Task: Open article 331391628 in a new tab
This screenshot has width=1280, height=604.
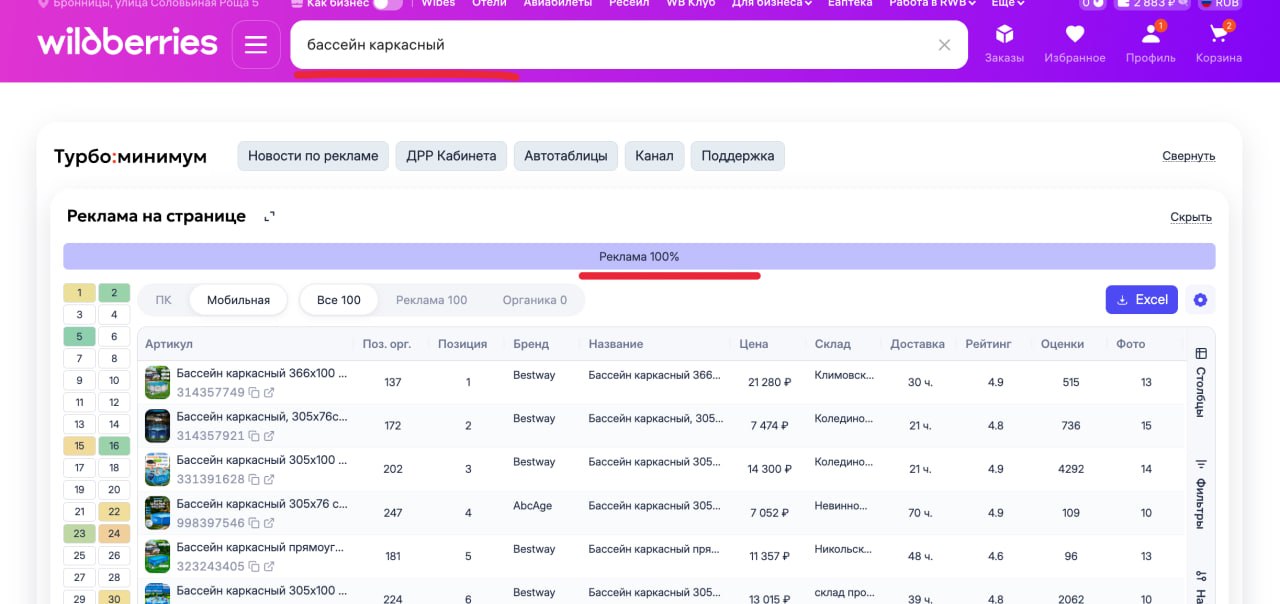Action: [x=269, y=479]
